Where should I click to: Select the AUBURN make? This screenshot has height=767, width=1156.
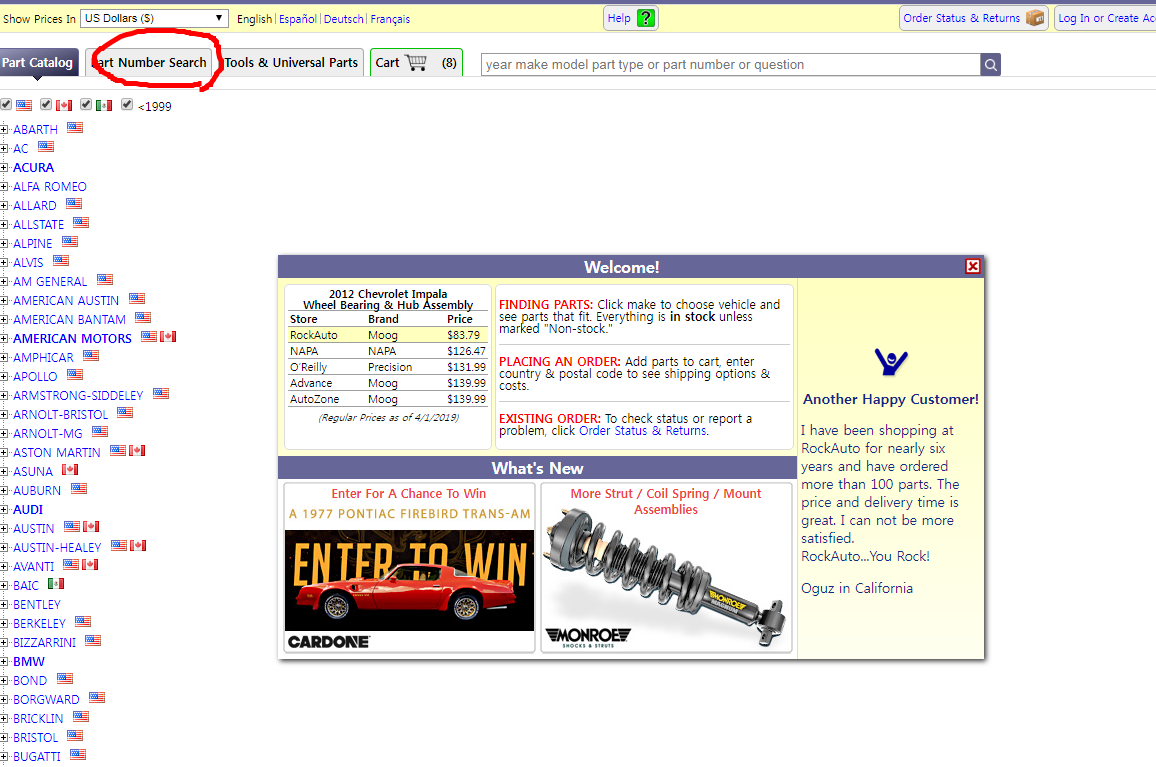click(37, 490)
